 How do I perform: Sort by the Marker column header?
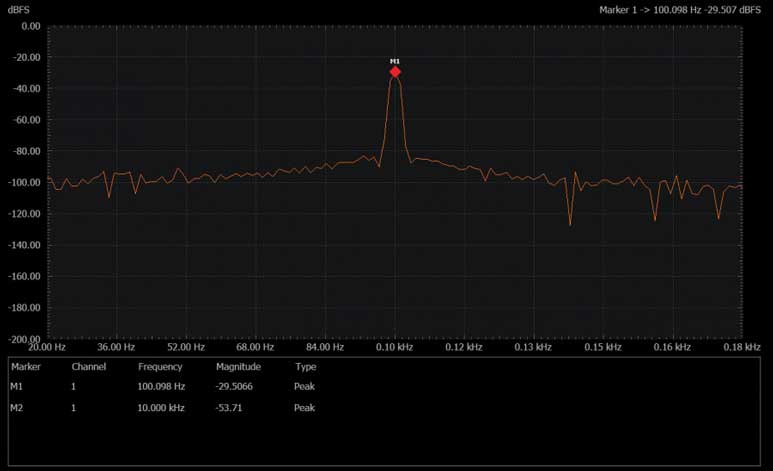[25, 367]
